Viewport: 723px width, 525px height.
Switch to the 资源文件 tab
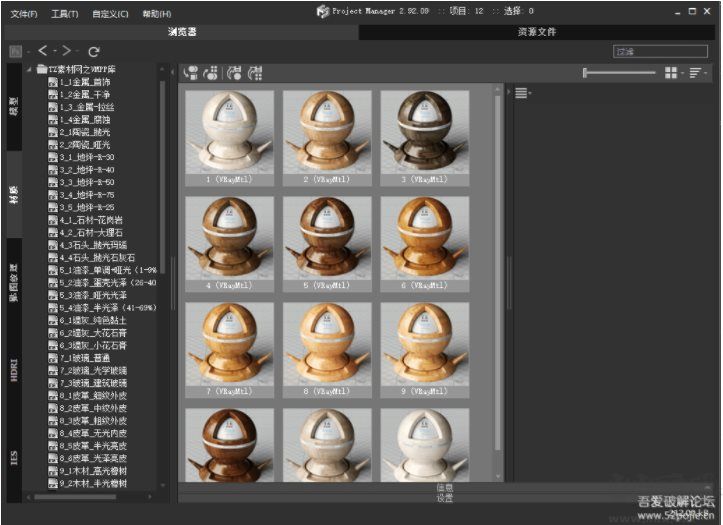(x=536, y=32)
